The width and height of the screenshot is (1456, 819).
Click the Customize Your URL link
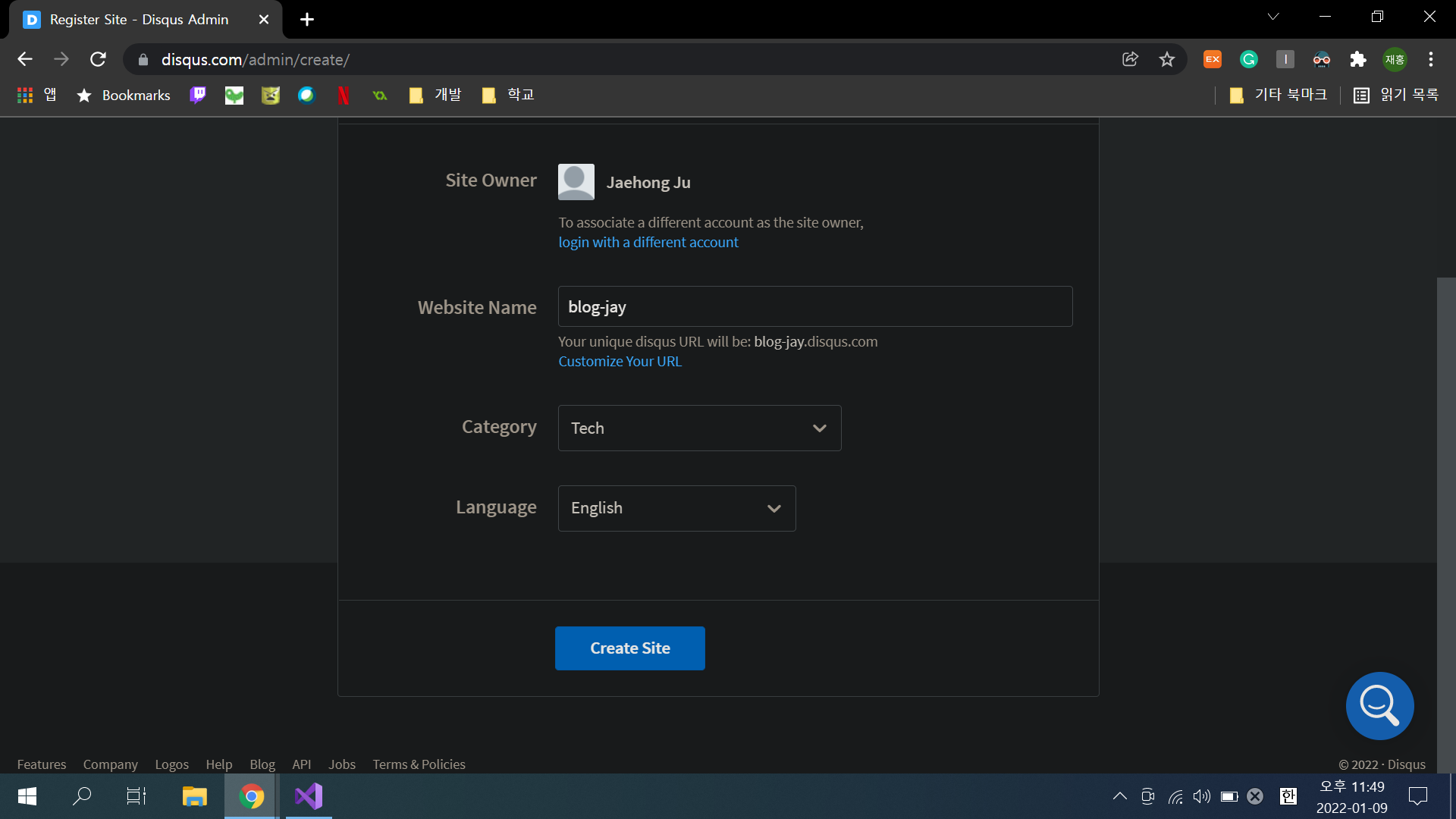(x=620, y=361)
